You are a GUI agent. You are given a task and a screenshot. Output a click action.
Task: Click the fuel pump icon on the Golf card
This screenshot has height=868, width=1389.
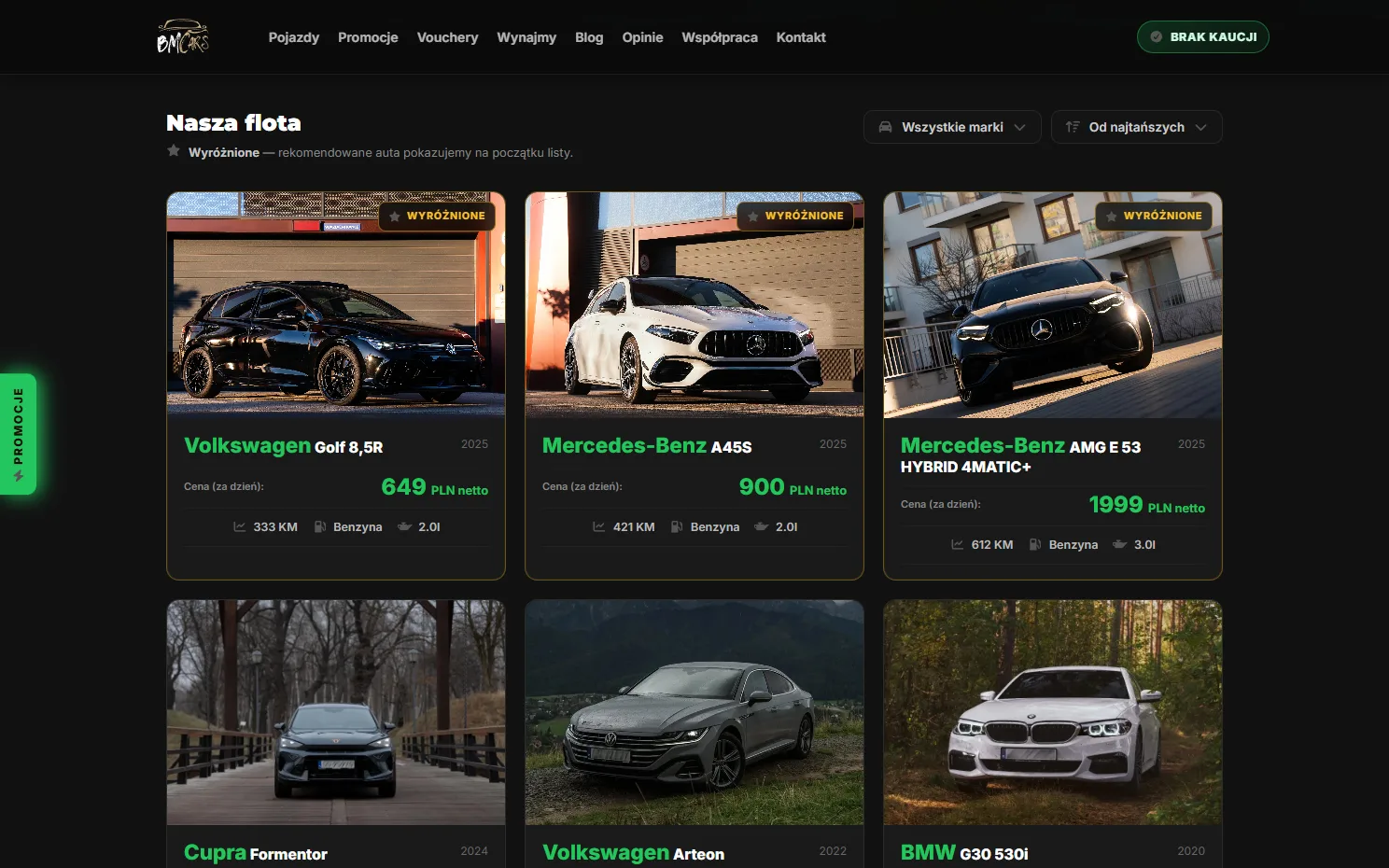tap(320, 527)
